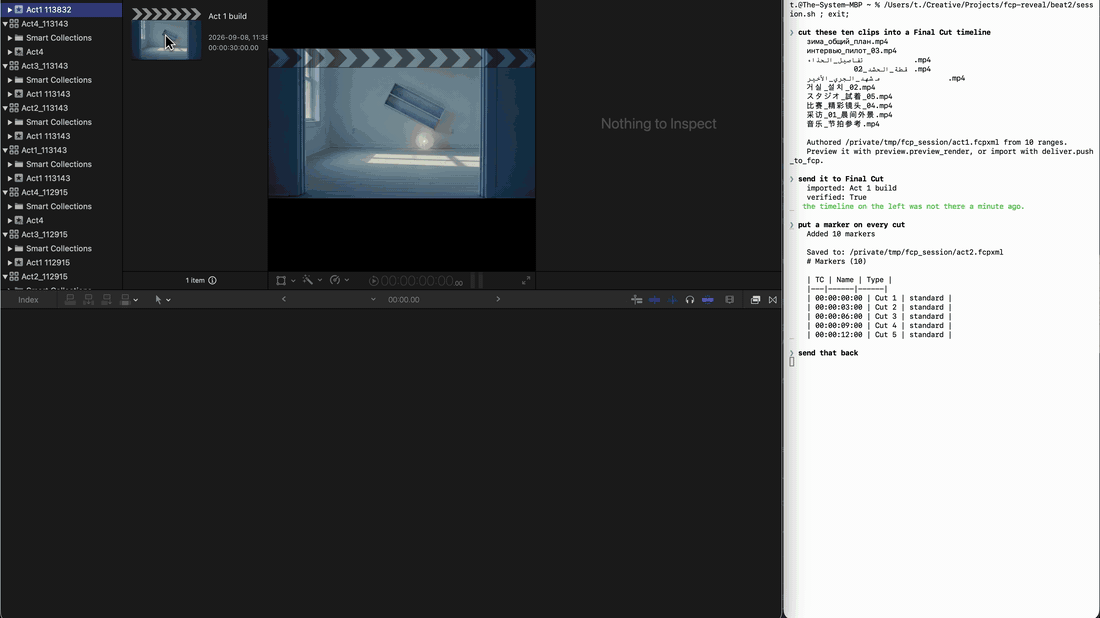Image resolution: width=1100 pixels, height=618 pixels.
Task: Click the Insert edit icon
Action: tap(88, 300)
